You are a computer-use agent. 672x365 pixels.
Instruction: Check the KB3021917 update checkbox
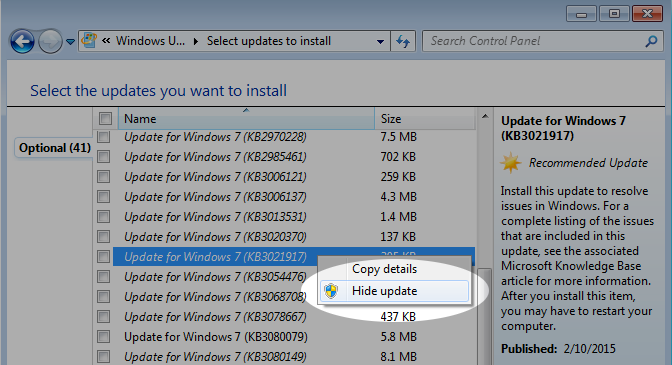[x=103, y=257]
